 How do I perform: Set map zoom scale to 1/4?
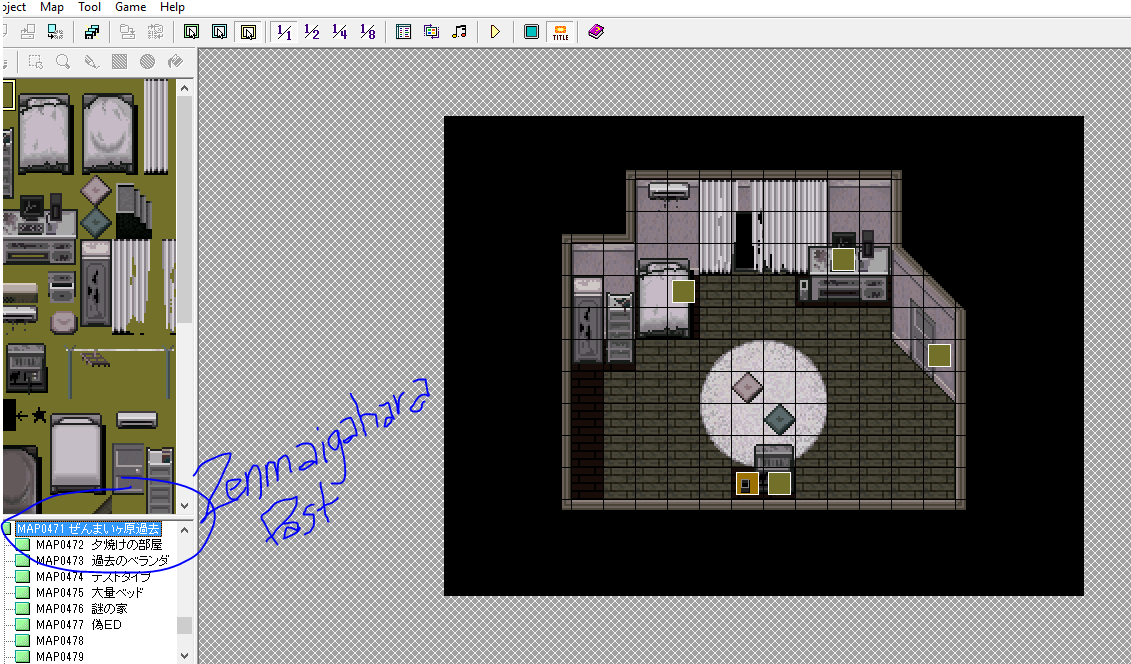point(340,32)
